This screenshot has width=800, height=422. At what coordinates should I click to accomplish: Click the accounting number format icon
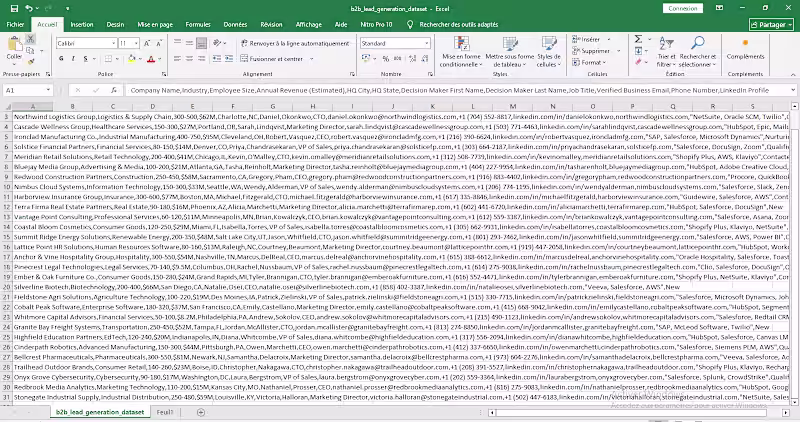[366, 59]
